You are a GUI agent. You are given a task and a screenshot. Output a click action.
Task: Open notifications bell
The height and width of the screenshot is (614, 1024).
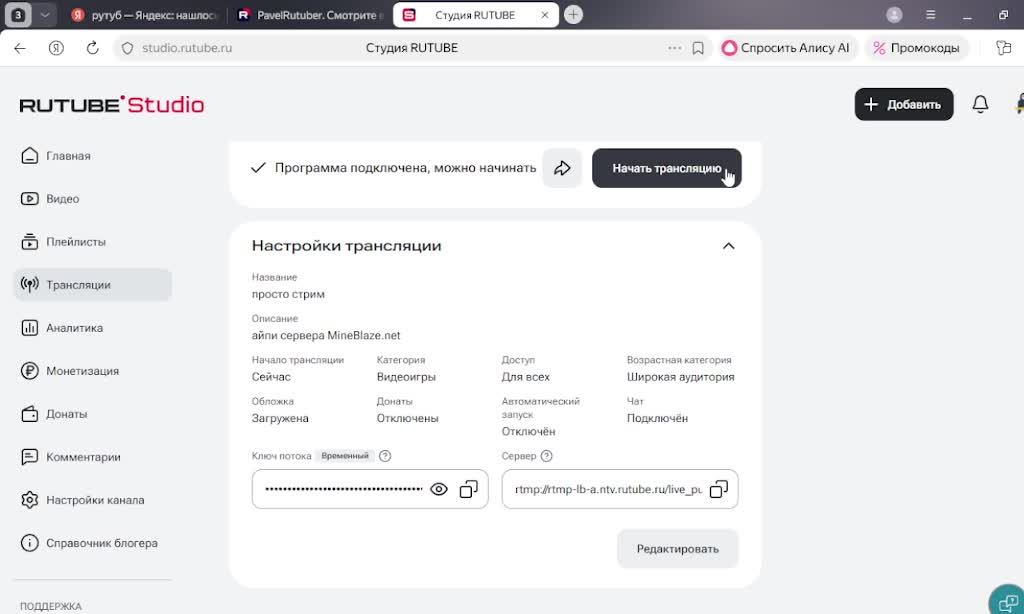[x=980, y=104]
